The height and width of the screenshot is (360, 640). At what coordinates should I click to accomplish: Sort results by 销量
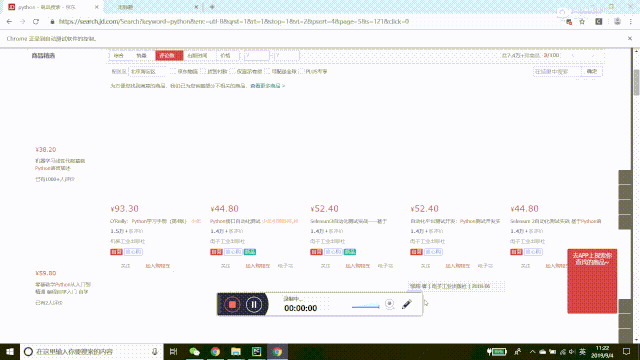(x=142, y=56)
